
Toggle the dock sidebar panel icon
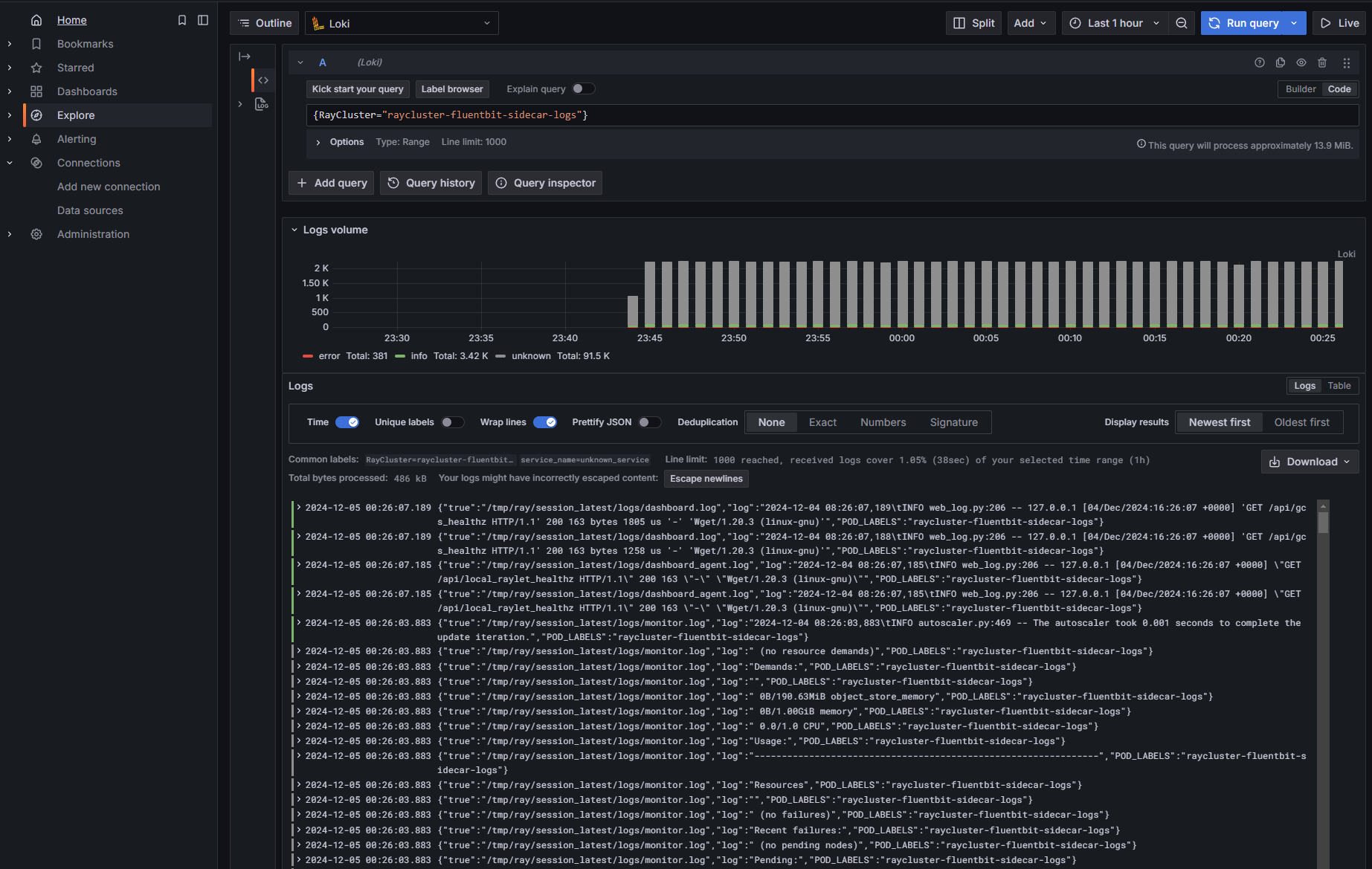(x=203, y=20)
